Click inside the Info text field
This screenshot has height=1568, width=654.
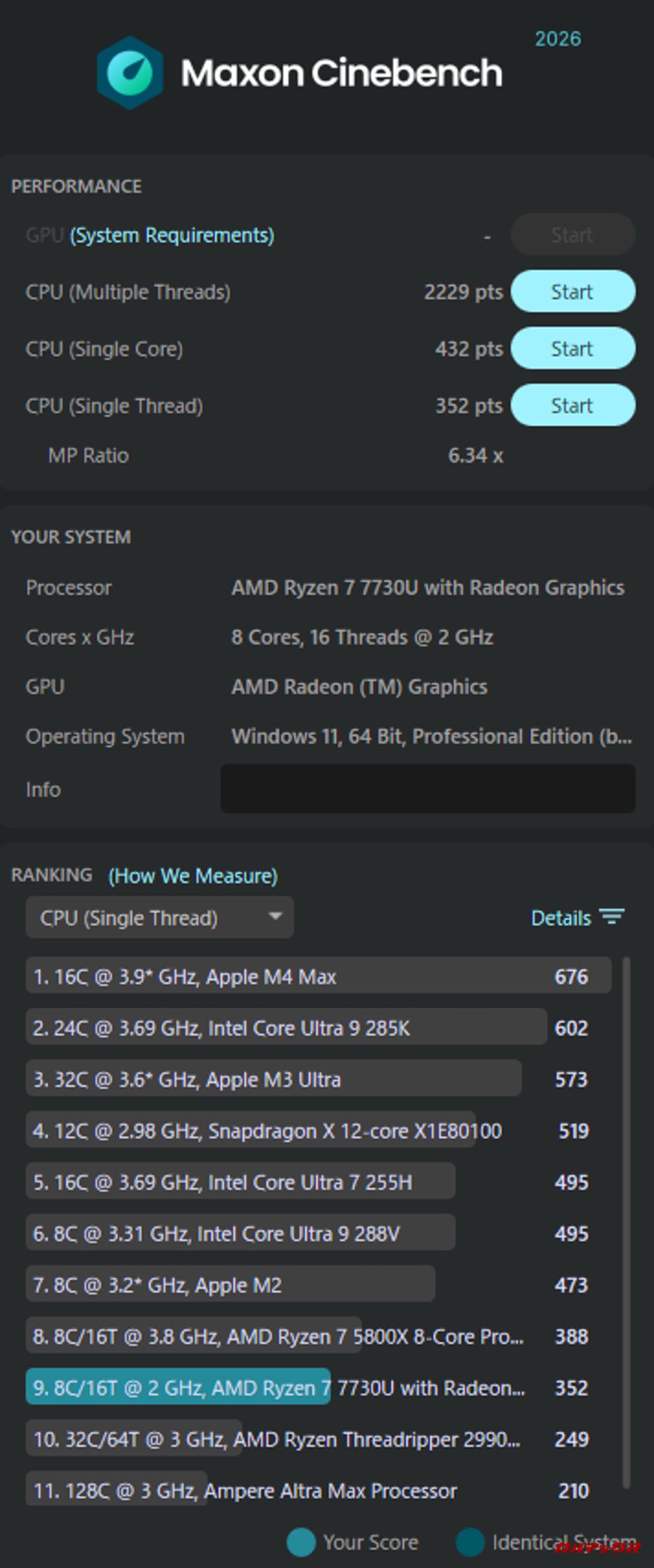pos(428,789)
